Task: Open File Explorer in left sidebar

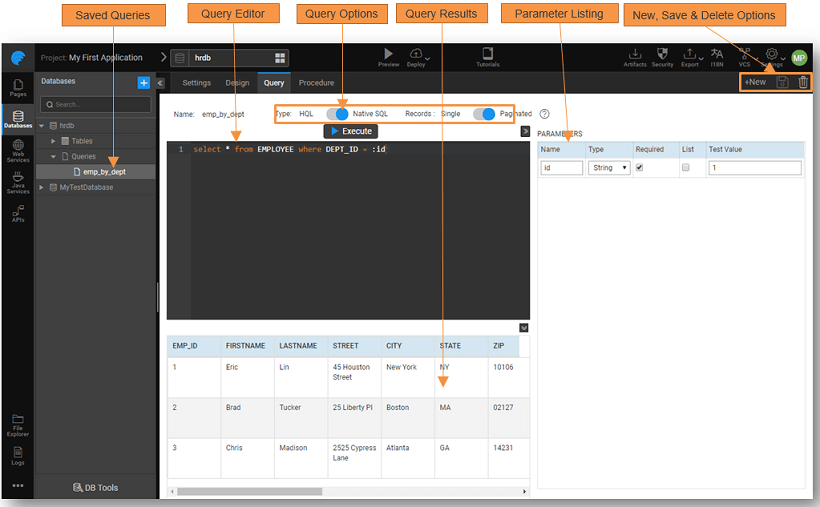Action: (18, 424)
